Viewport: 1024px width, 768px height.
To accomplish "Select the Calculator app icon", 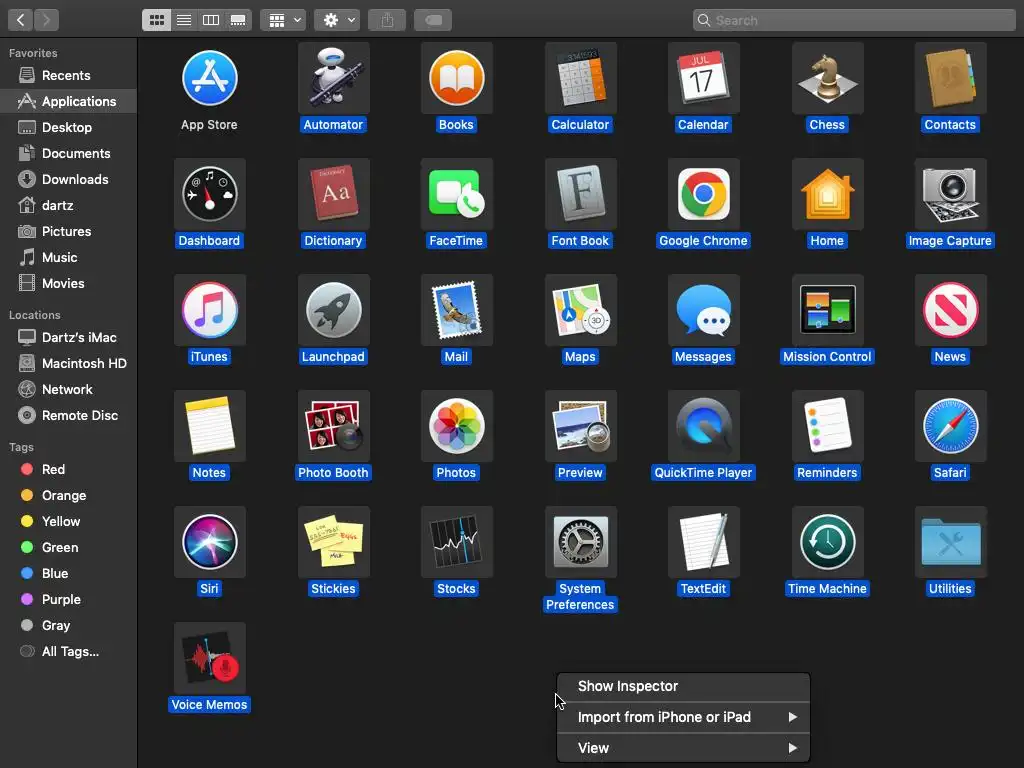I will pyautogui.click(x=581, y=78).
